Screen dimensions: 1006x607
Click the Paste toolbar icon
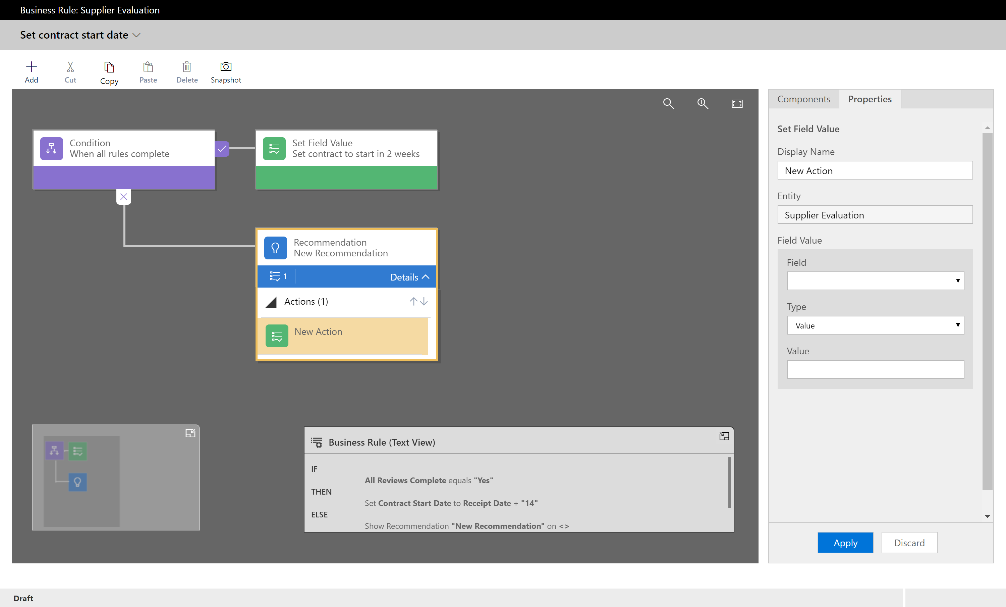(x=148, y=68)
